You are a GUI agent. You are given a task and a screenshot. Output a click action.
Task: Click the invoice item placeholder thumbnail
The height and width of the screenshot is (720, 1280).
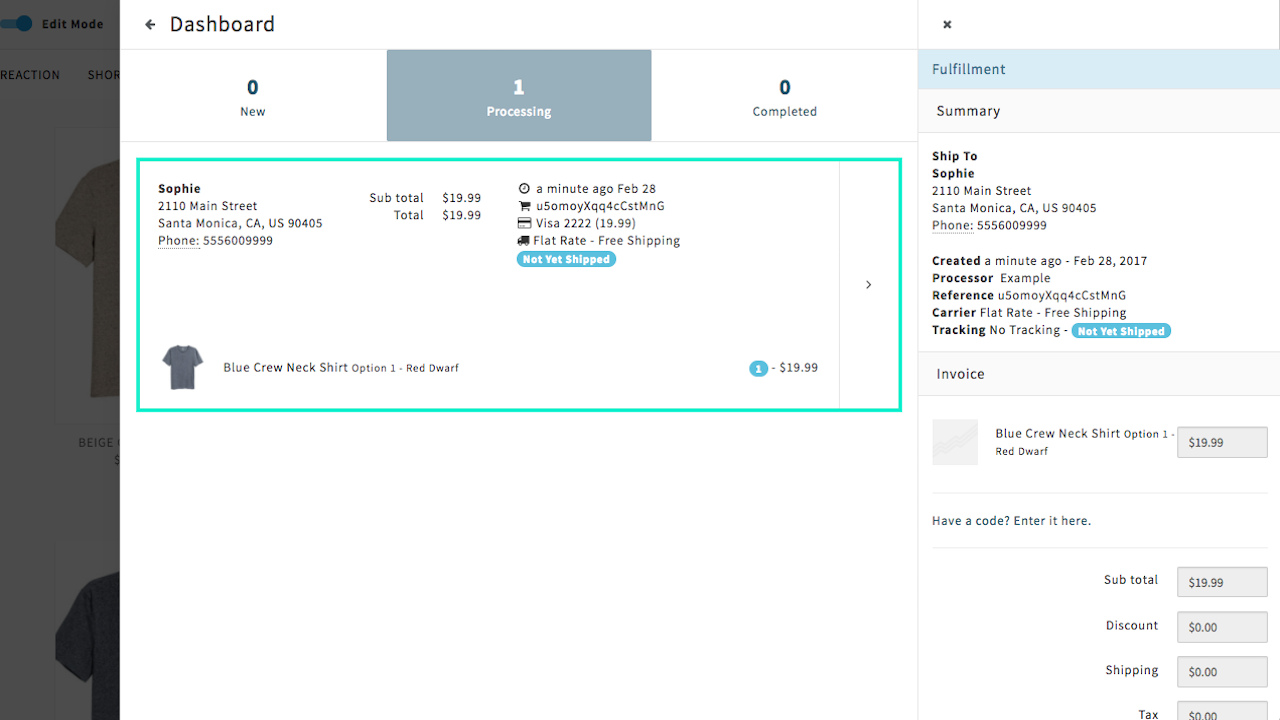tap(955, 442)
